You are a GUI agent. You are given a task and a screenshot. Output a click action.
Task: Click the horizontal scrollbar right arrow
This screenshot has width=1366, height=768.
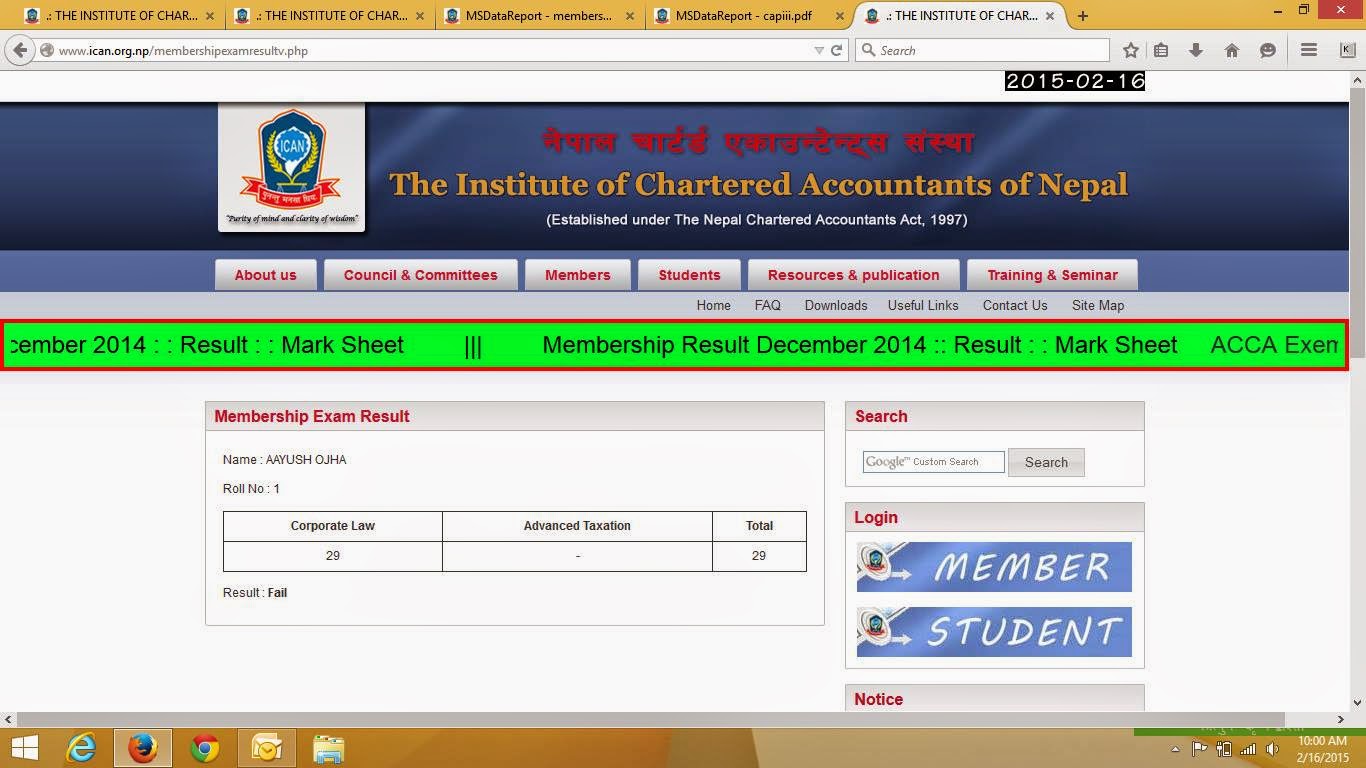[x=1341, y=719]
